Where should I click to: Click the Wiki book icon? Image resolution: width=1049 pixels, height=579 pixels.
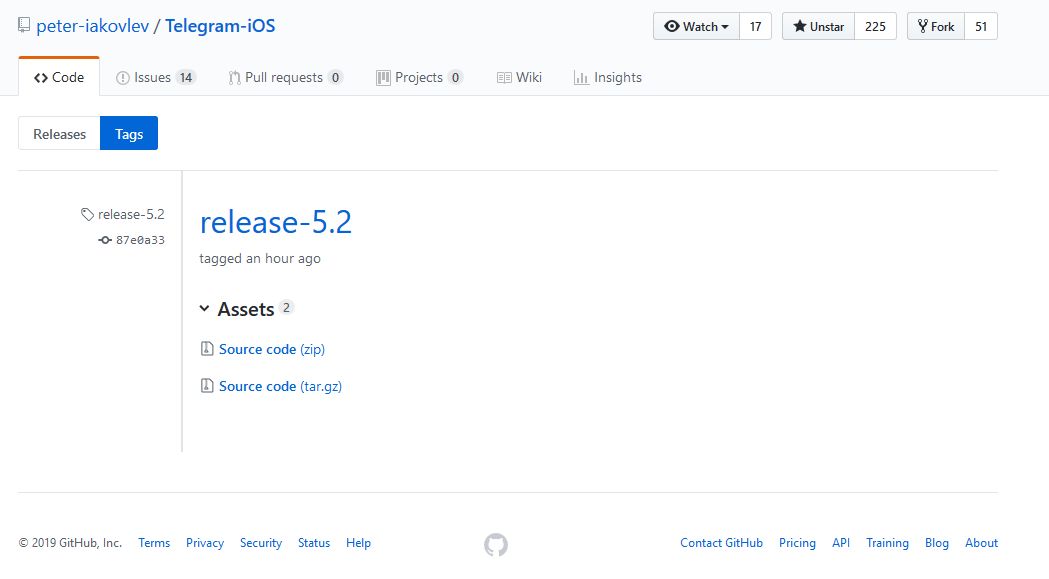tap(504, 78)
